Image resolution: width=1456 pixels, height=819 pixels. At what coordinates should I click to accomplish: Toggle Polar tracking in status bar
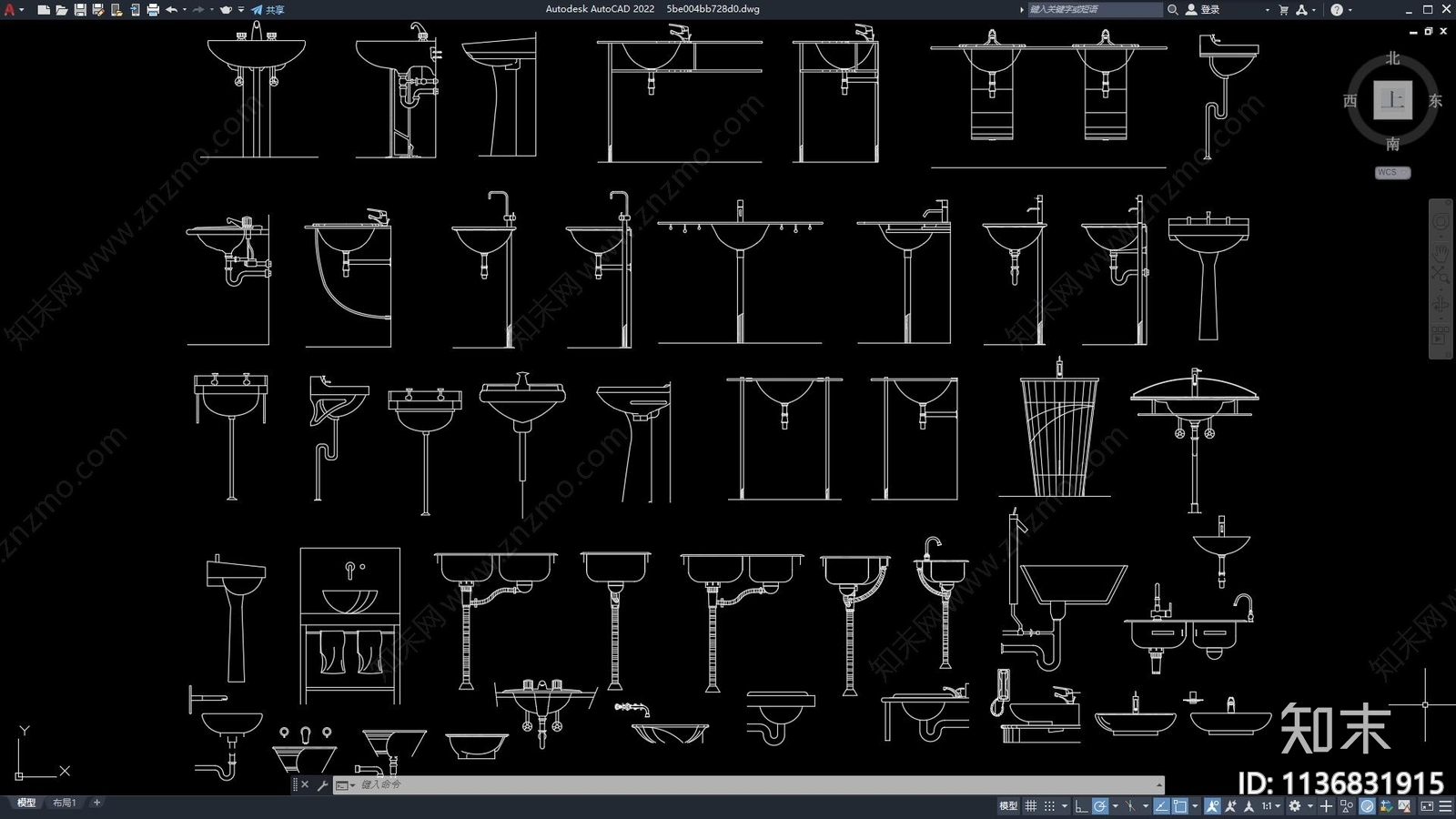1100,806
